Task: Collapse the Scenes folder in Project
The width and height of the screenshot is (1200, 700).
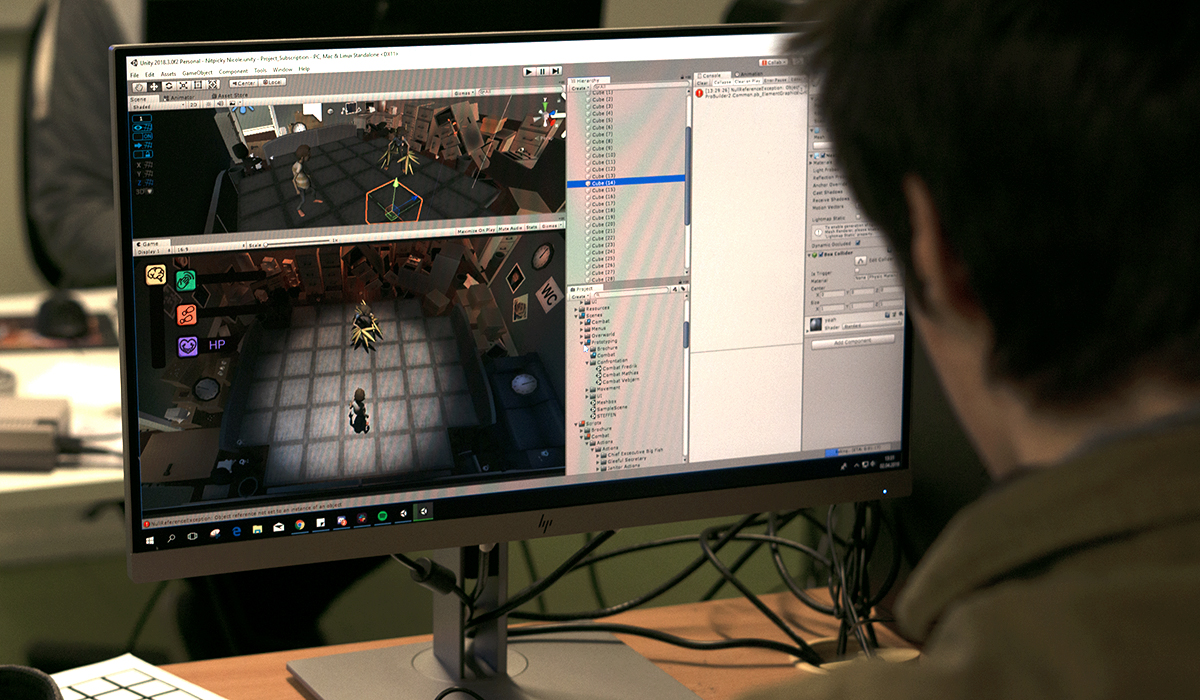Action: [576, 316]
